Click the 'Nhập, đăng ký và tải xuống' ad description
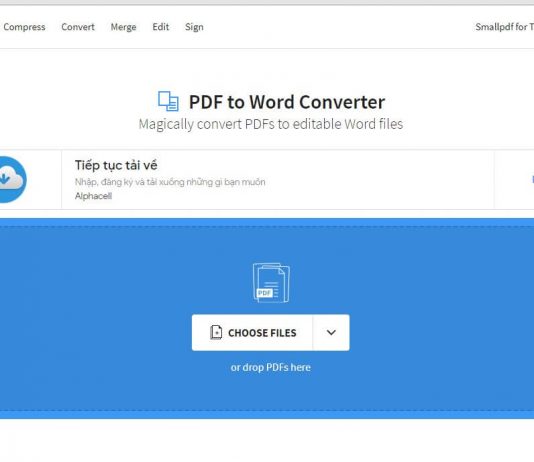This screenshot has height=462, width=534. (x=170, y=182)
